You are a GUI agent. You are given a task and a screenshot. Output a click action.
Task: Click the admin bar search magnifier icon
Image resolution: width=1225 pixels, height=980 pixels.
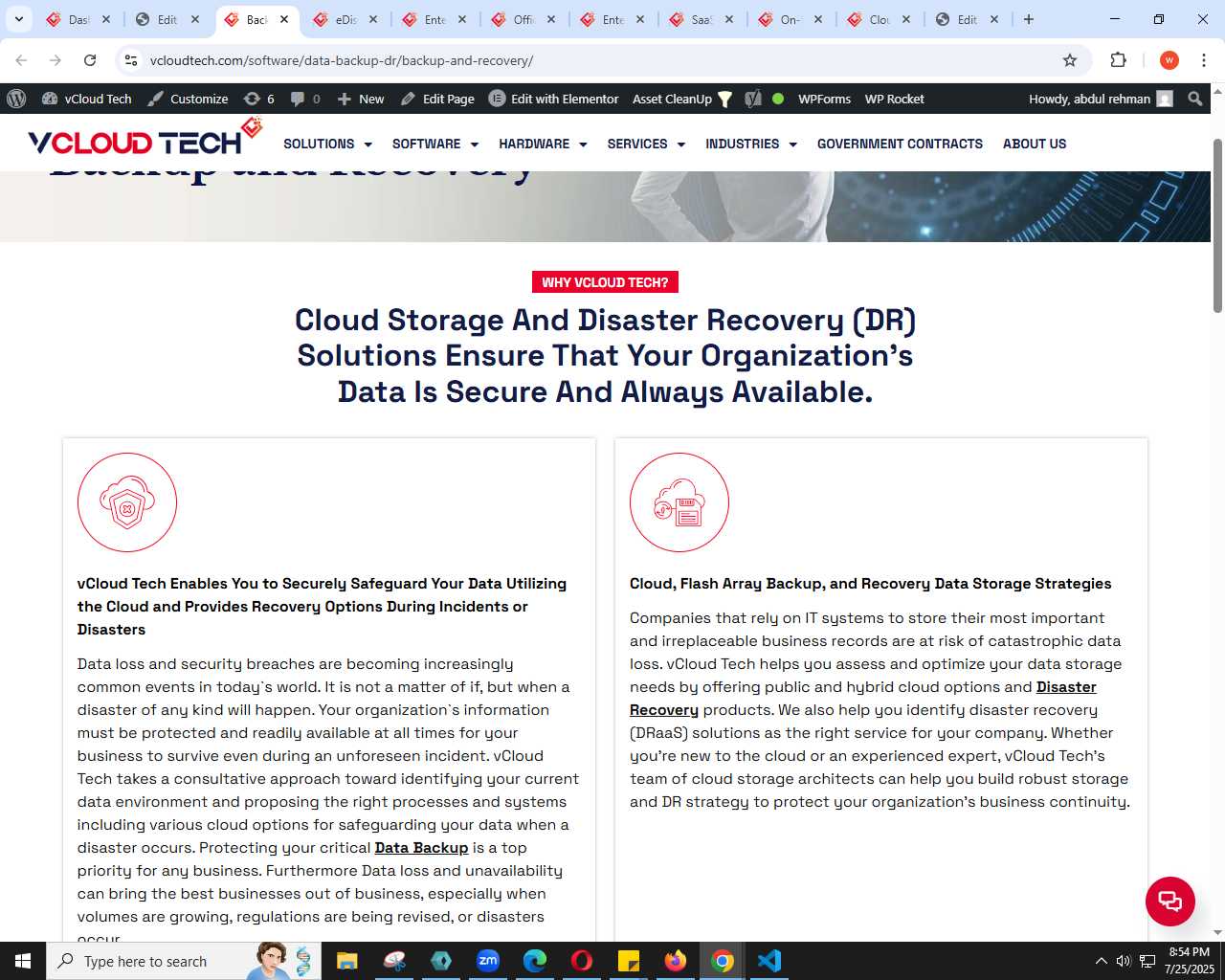click(x=1194, y=99)
